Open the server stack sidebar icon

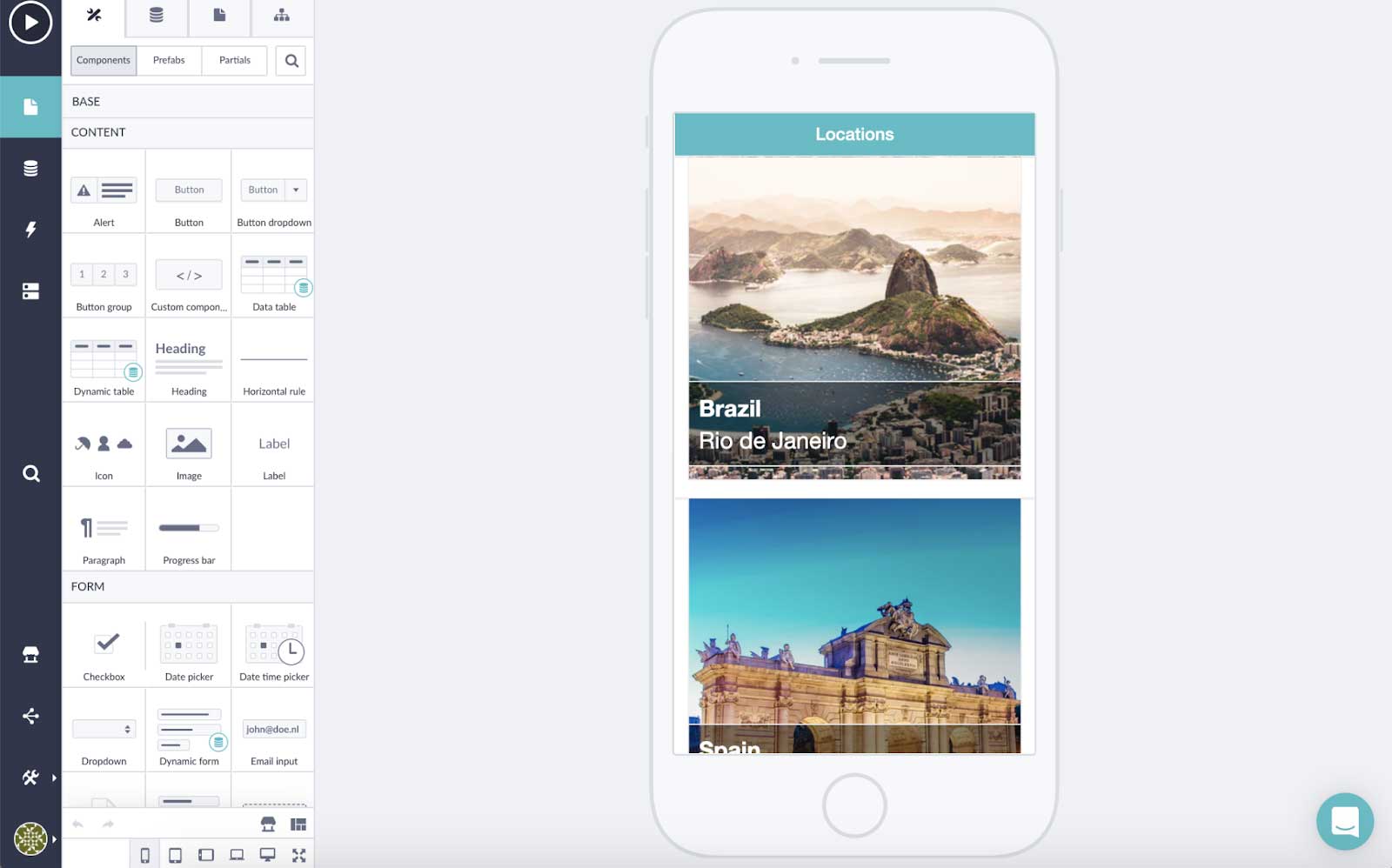(x=30, y=290)
